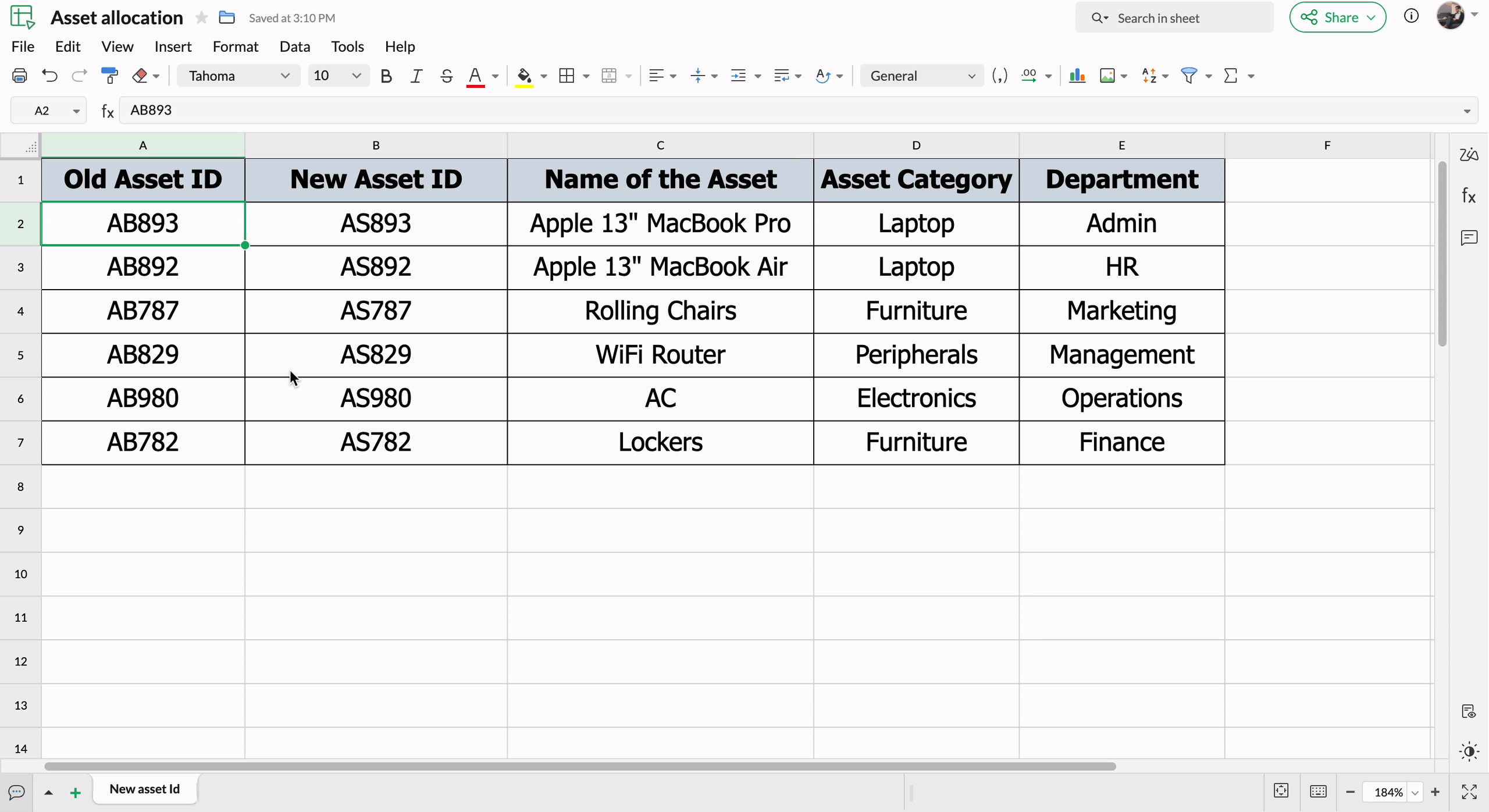Open the Format menu
The width and height of the screenshot is (1489, 812).
point(234,46)
